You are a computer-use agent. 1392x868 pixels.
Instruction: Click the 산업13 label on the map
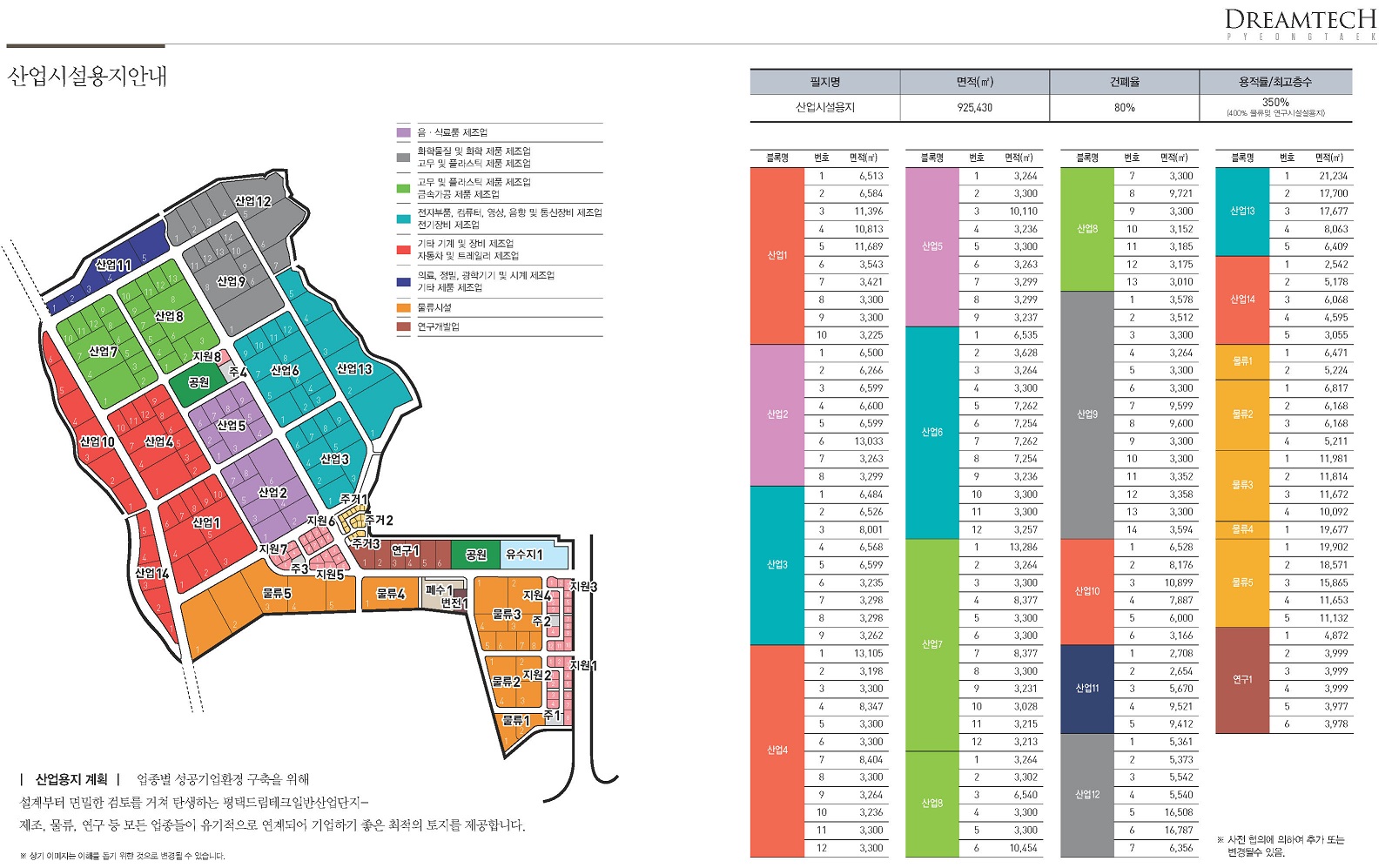point(354,369)
